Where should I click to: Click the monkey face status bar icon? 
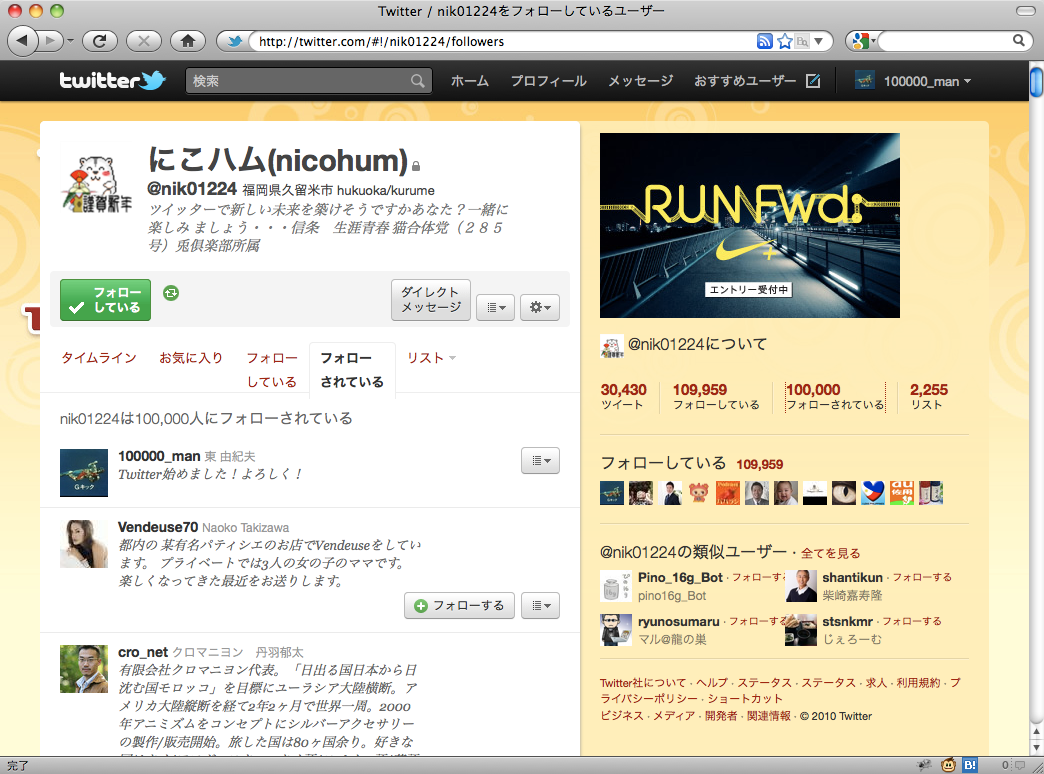pos(948,765)
